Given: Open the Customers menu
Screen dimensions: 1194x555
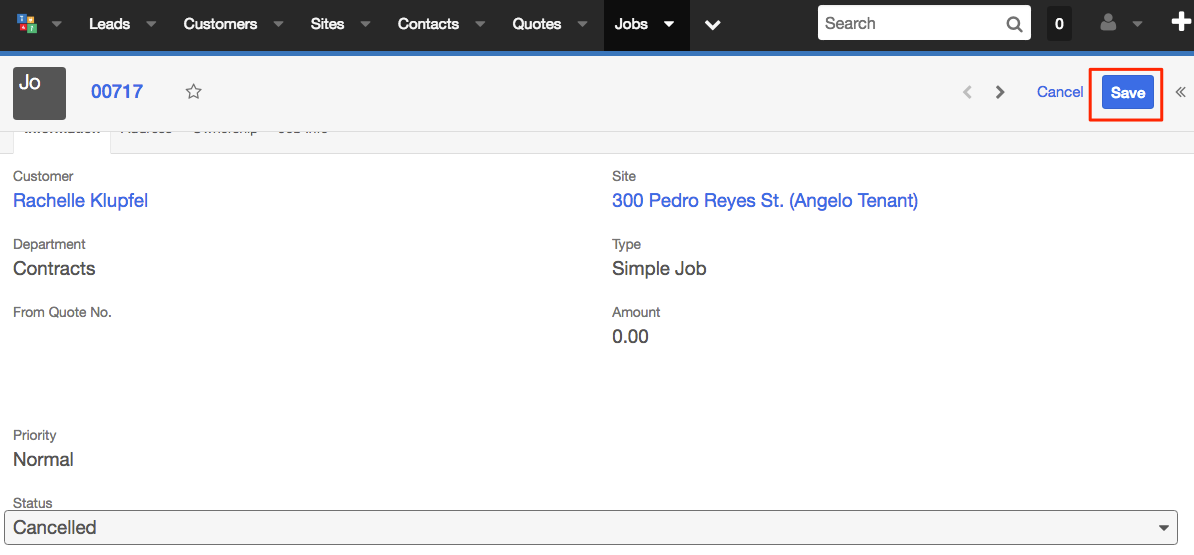Looking at the screenshot, I should [x=220, y=24].
